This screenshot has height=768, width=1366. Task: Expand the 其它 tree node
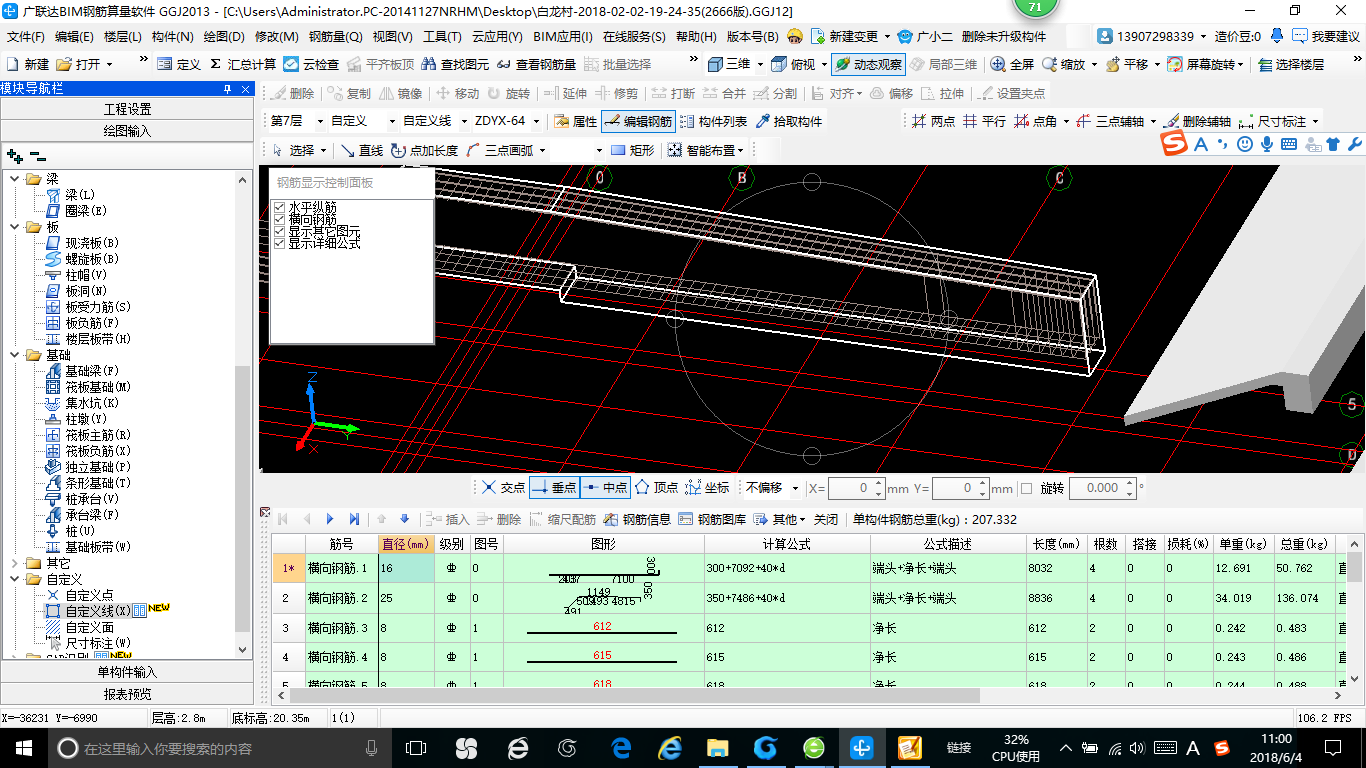point(15,563)
